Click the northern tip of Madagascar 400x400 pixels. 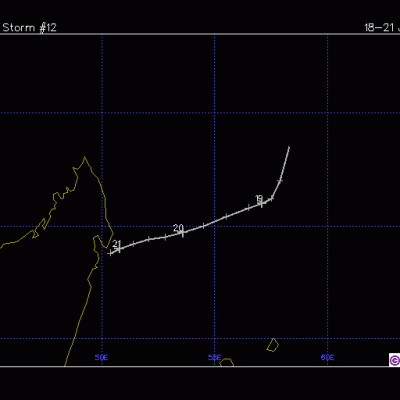[x=85, y=158]
